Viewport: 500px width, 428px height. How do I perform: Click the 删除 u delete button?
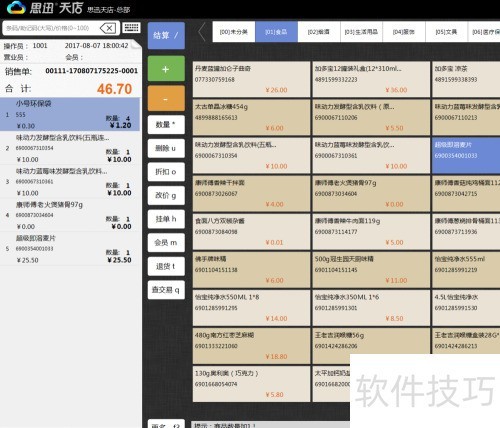(166, 148)
